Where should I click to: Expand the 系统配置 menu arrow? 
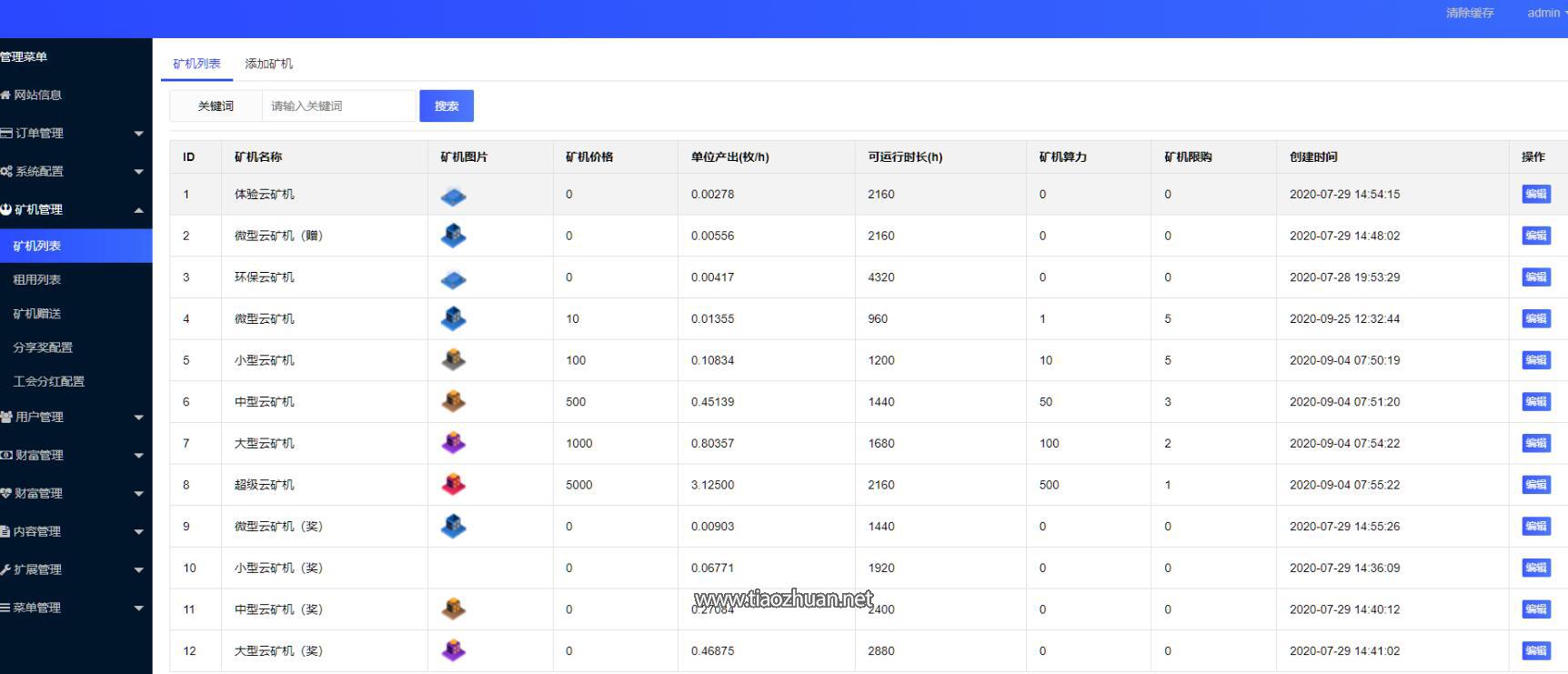pyautogui.click(x=138, y=172)
